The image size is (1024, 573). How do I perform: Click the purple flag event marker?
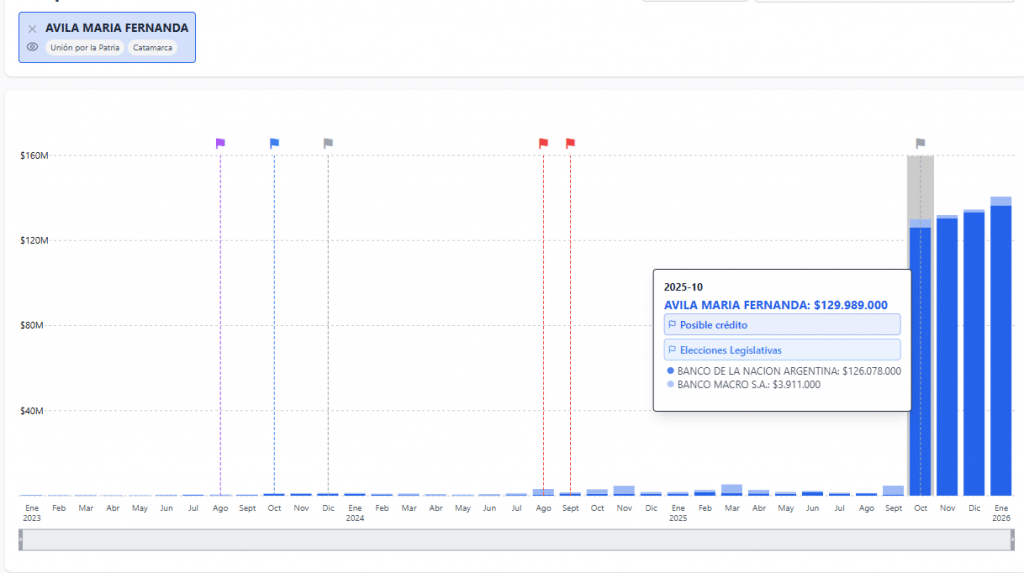pyautogui.click(x=220, y=143)
